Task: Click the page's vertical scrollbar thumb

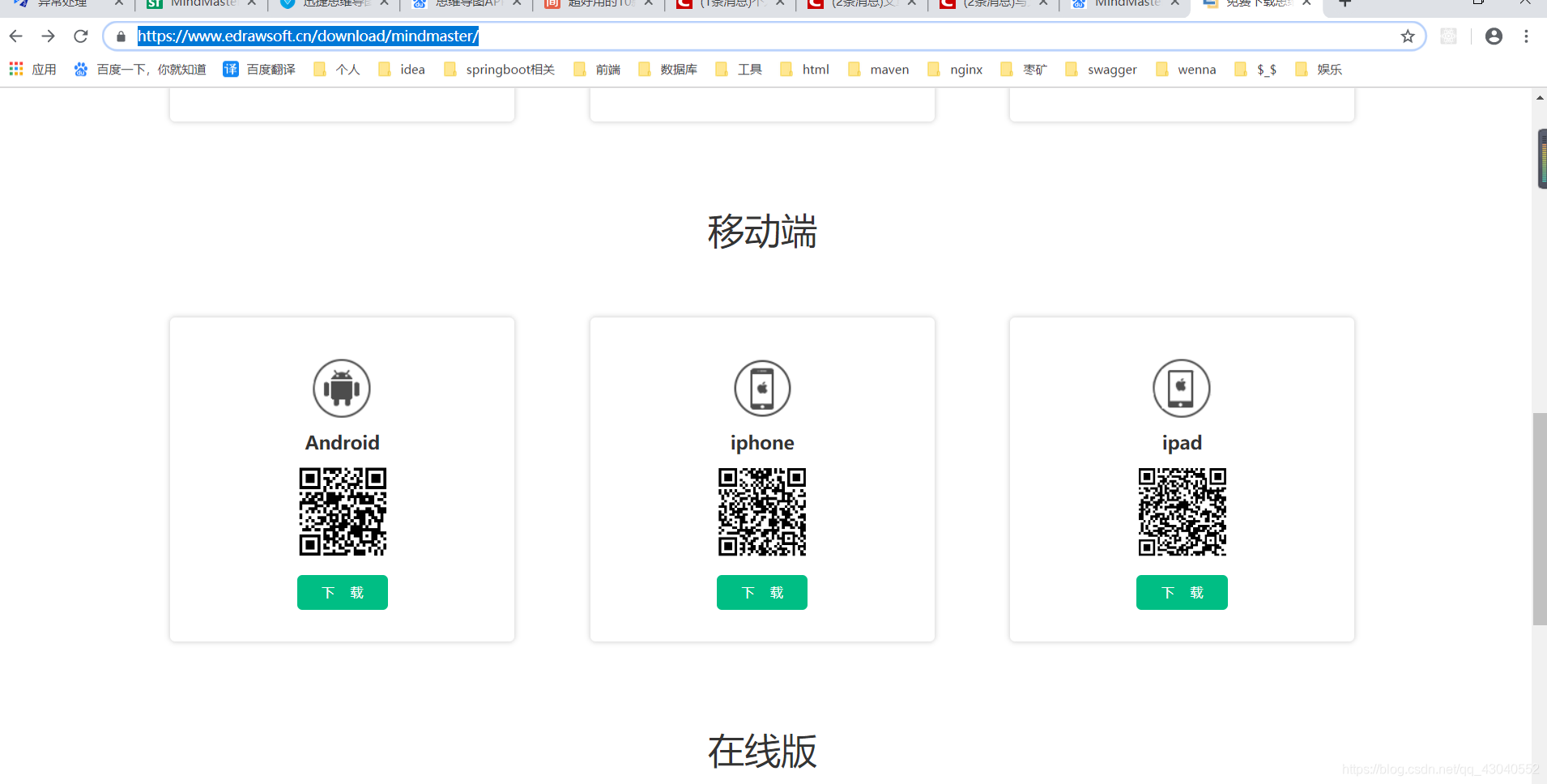Action: point(1540,518)
